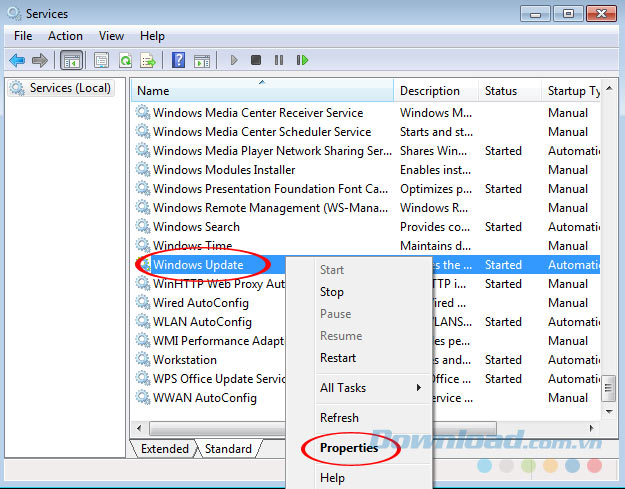
Task: Switch to the Standard tab
Action: coord(228,448)
